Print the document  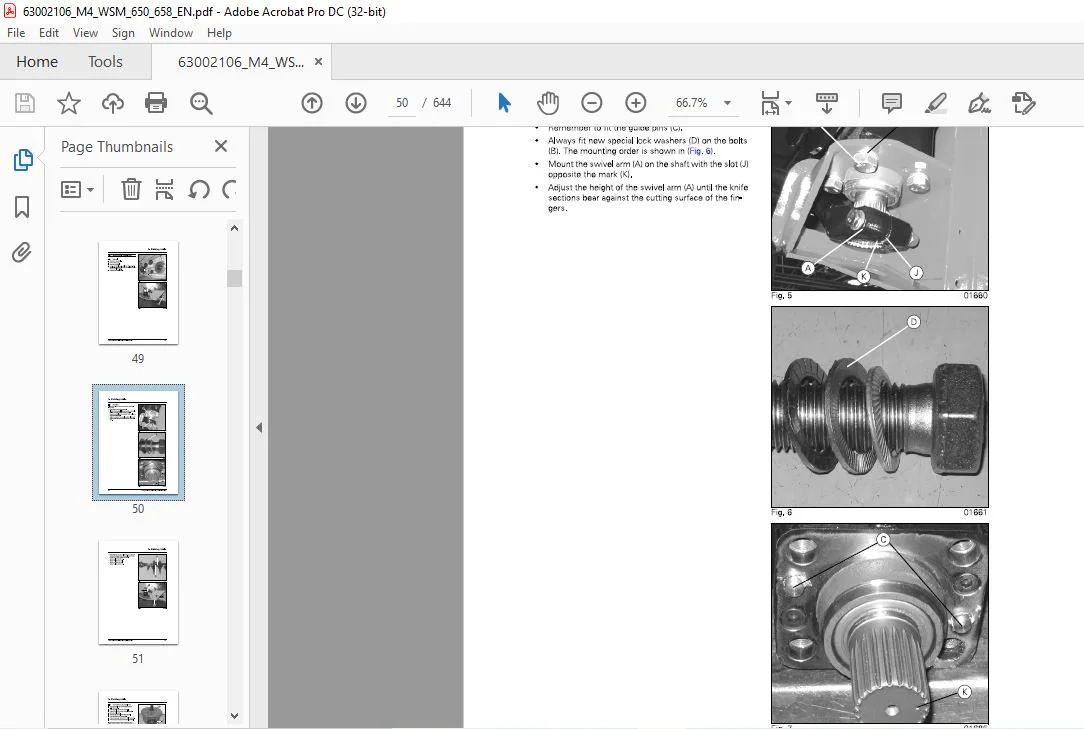click(x=156, y=103)
